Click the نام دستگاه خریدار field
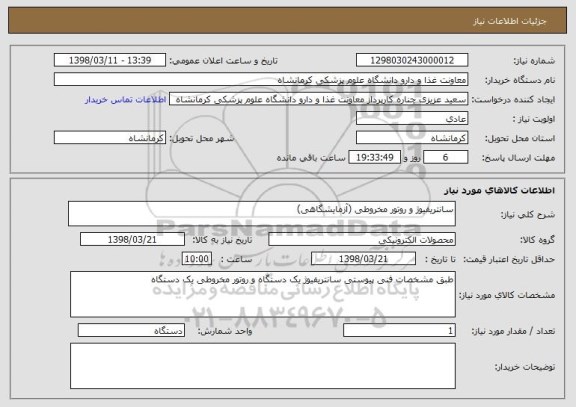The image size is (576, 407). click(261, 80)
